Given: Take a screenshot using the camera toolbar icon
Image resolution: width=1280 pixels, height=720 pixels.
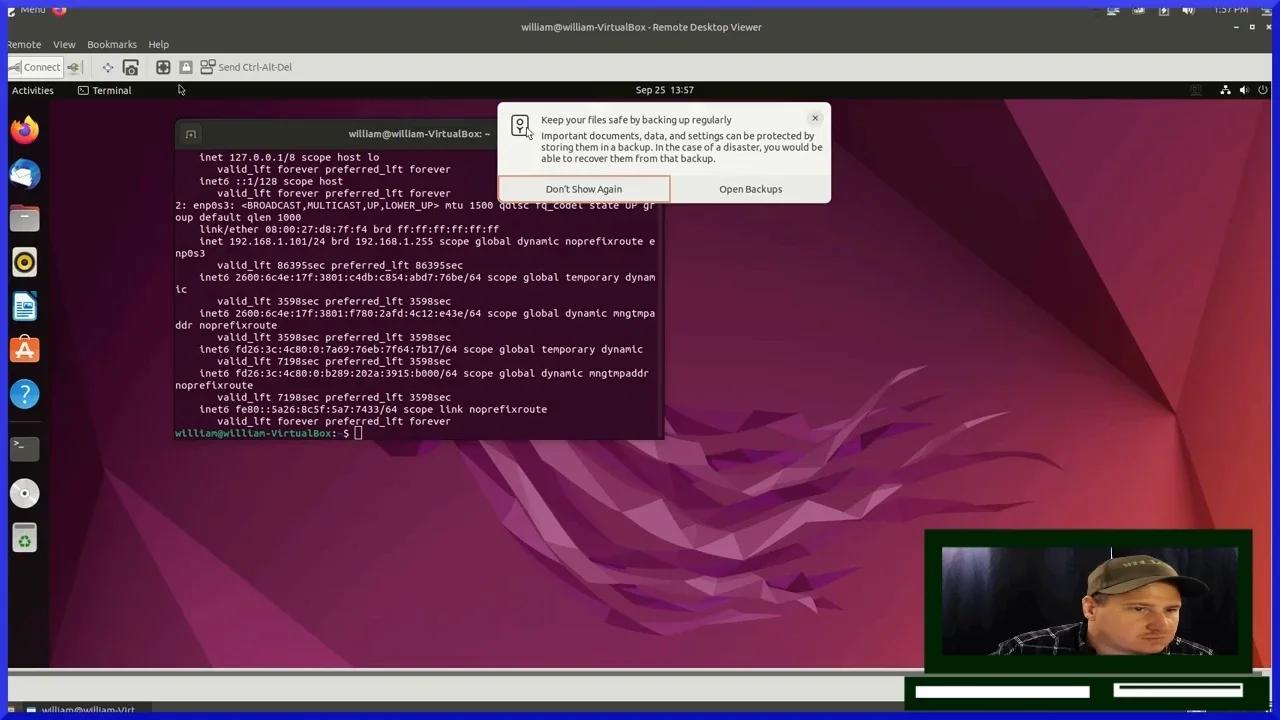Looking at the screenshot, I should click(x=130, y=66).
